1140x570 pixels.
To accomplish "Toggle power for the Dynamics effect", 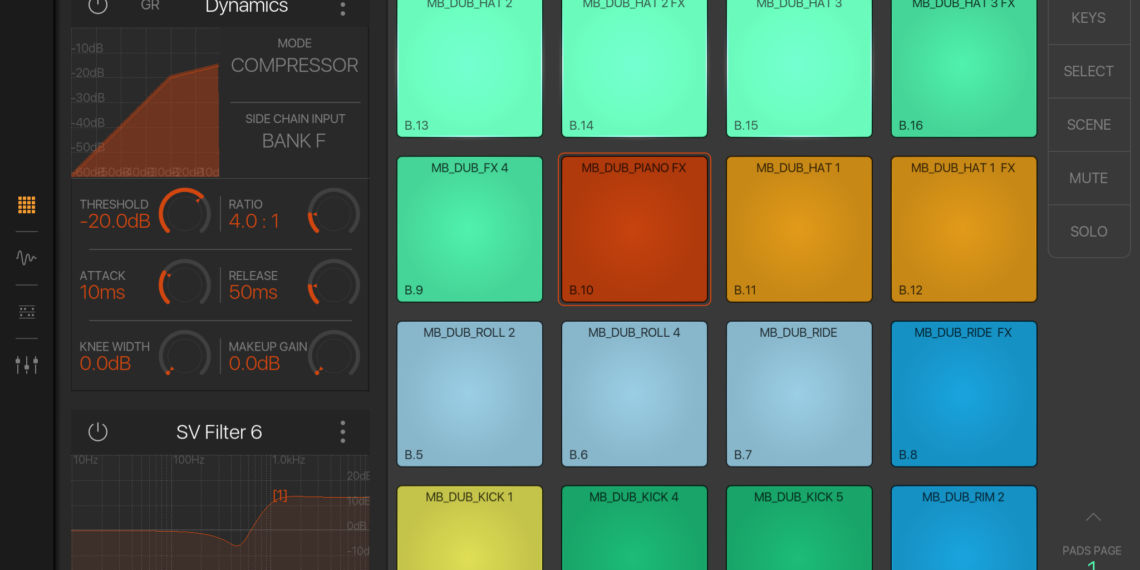I will click(98, 6).
